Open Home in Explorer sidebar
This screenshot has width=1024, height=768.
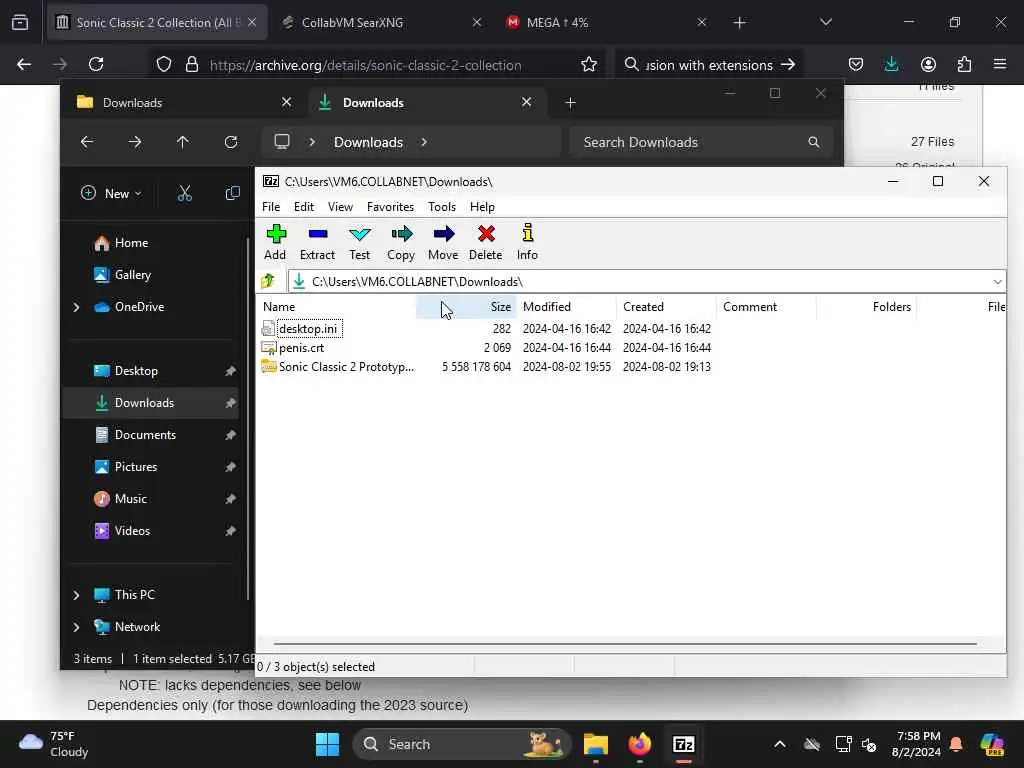tap(131, 242)
